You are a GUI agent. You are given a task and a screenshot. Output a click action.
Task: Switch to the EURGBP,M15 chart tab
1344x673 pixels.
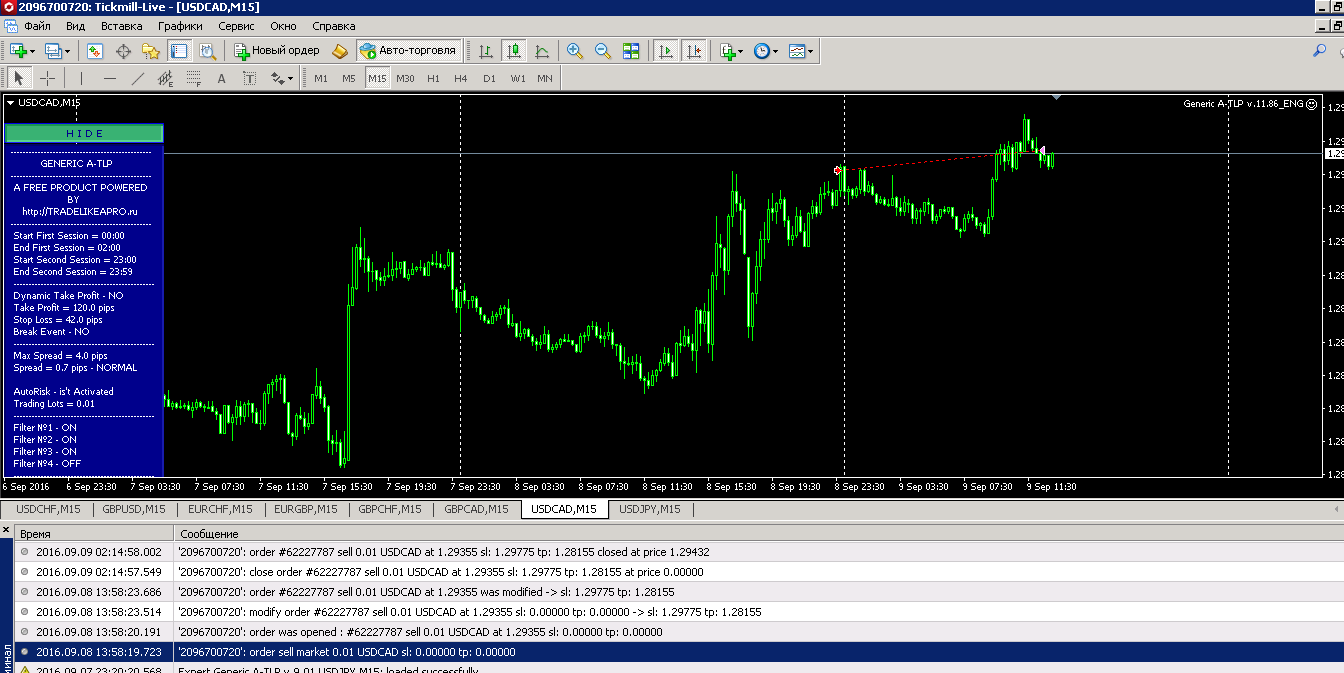[x=306, y=509]
